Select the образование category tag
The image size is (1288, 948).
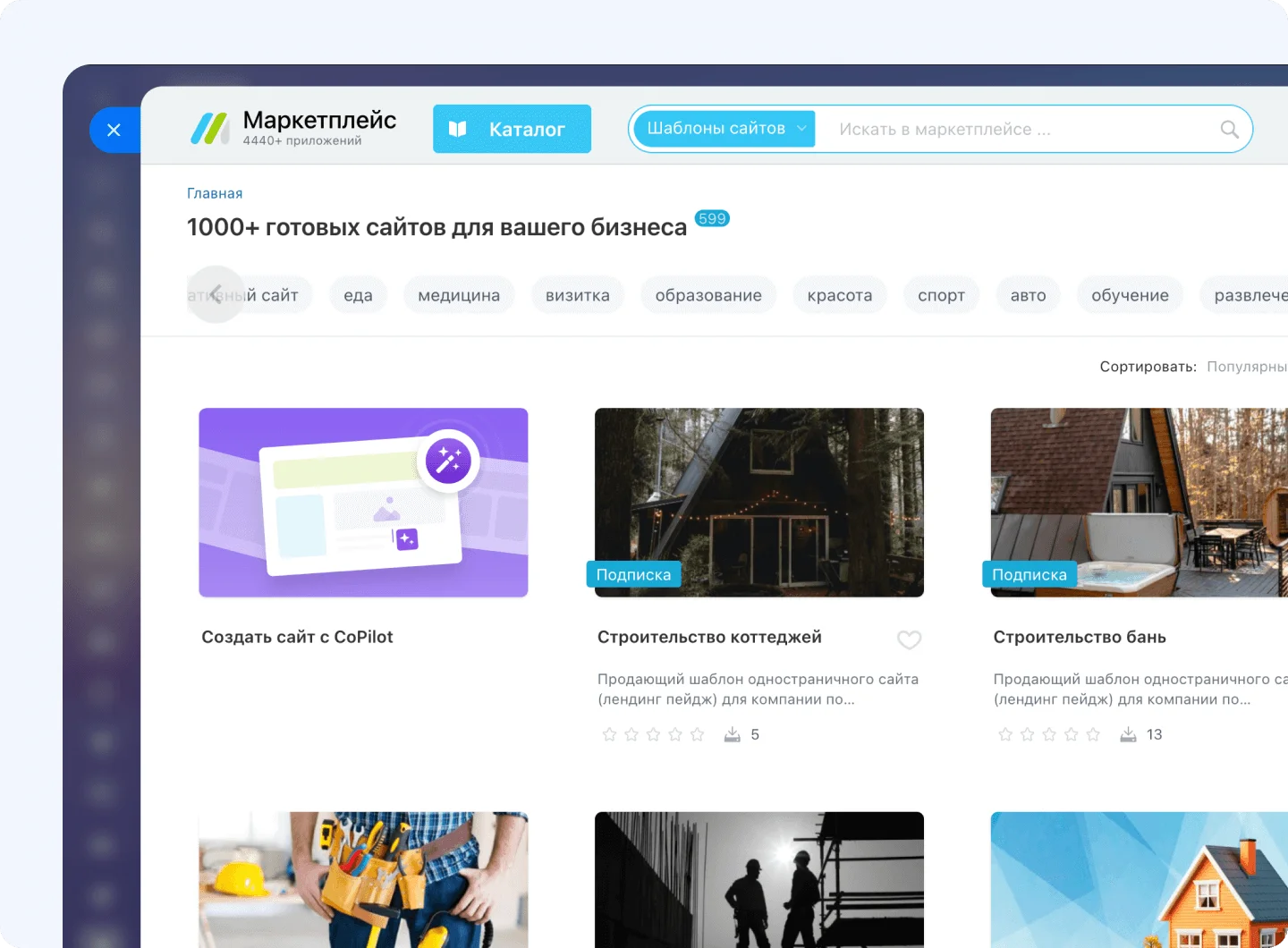coord(708,295)
